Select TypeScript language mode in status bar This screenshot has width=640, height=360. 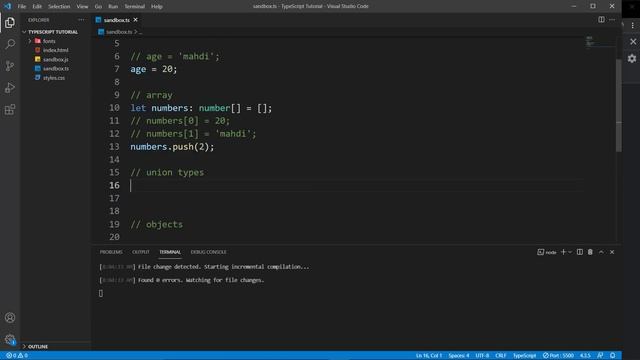click(x=524, y=356)
